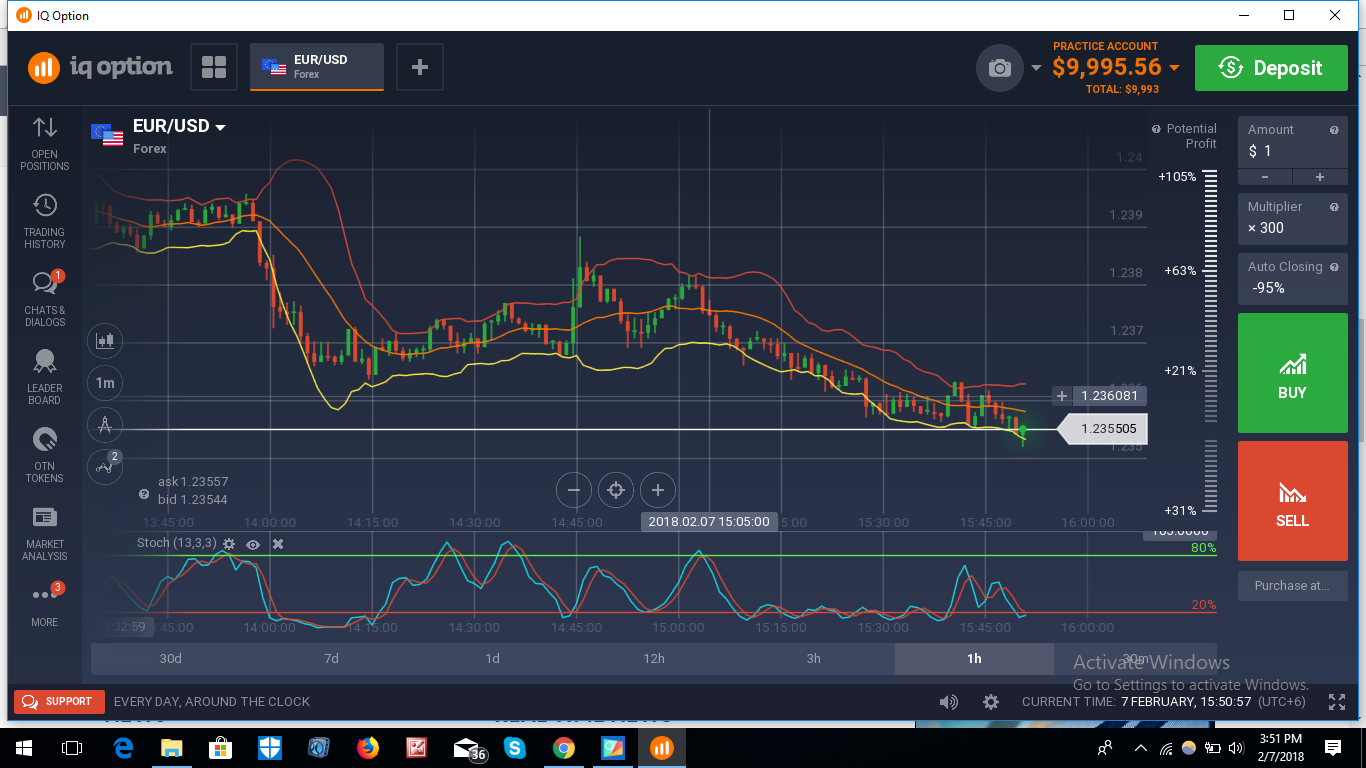1366x768 pixels.
Task: Open the Auto Closing -95% setting
Action: click(x=1292, y=278)
